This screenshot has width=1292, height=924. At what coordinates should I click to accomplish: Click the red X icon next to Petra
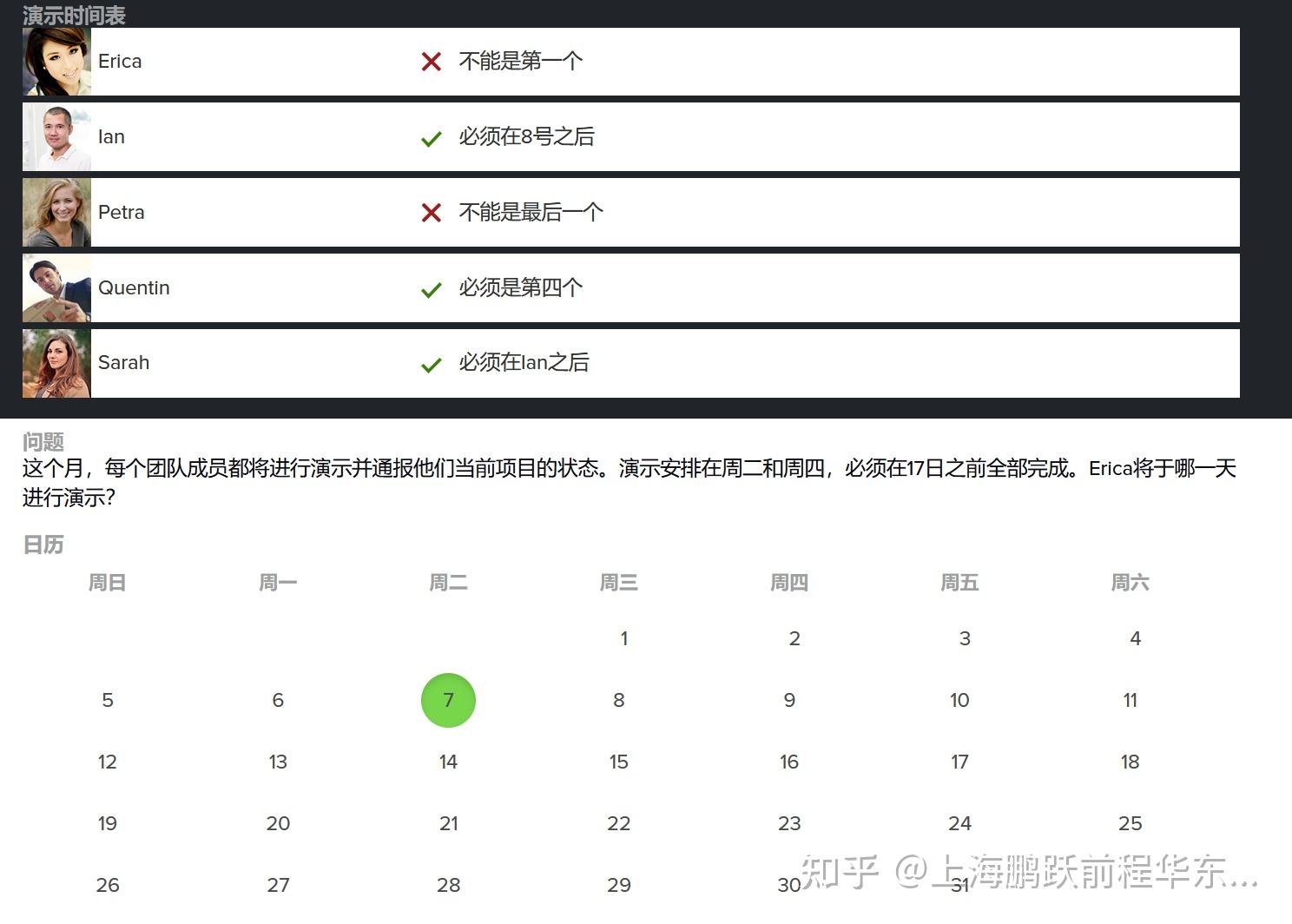(x=432, y=212)
